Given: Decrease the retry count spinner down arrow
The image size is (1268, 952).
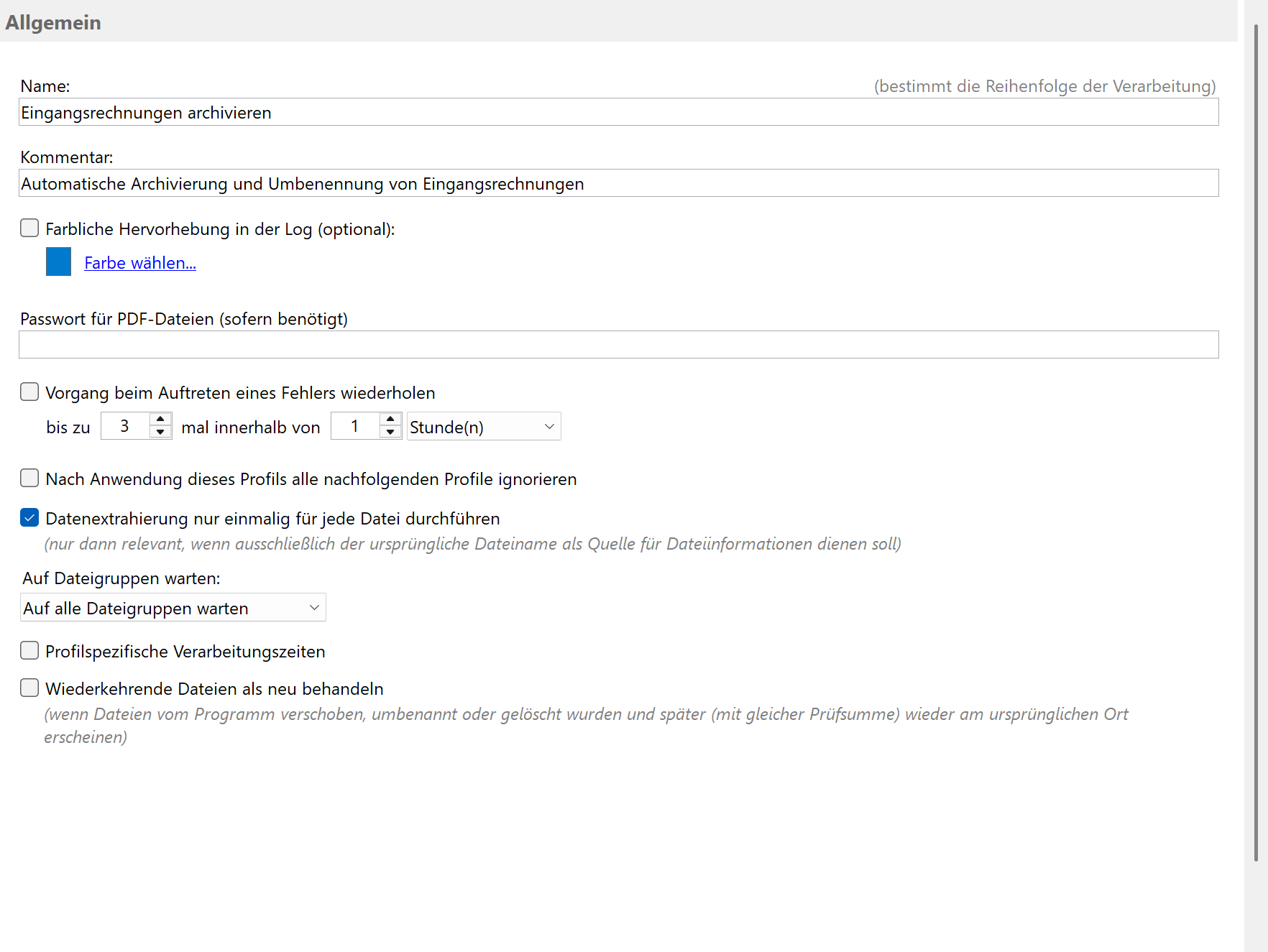Looking at the screenshot, I should coord(160,433).
